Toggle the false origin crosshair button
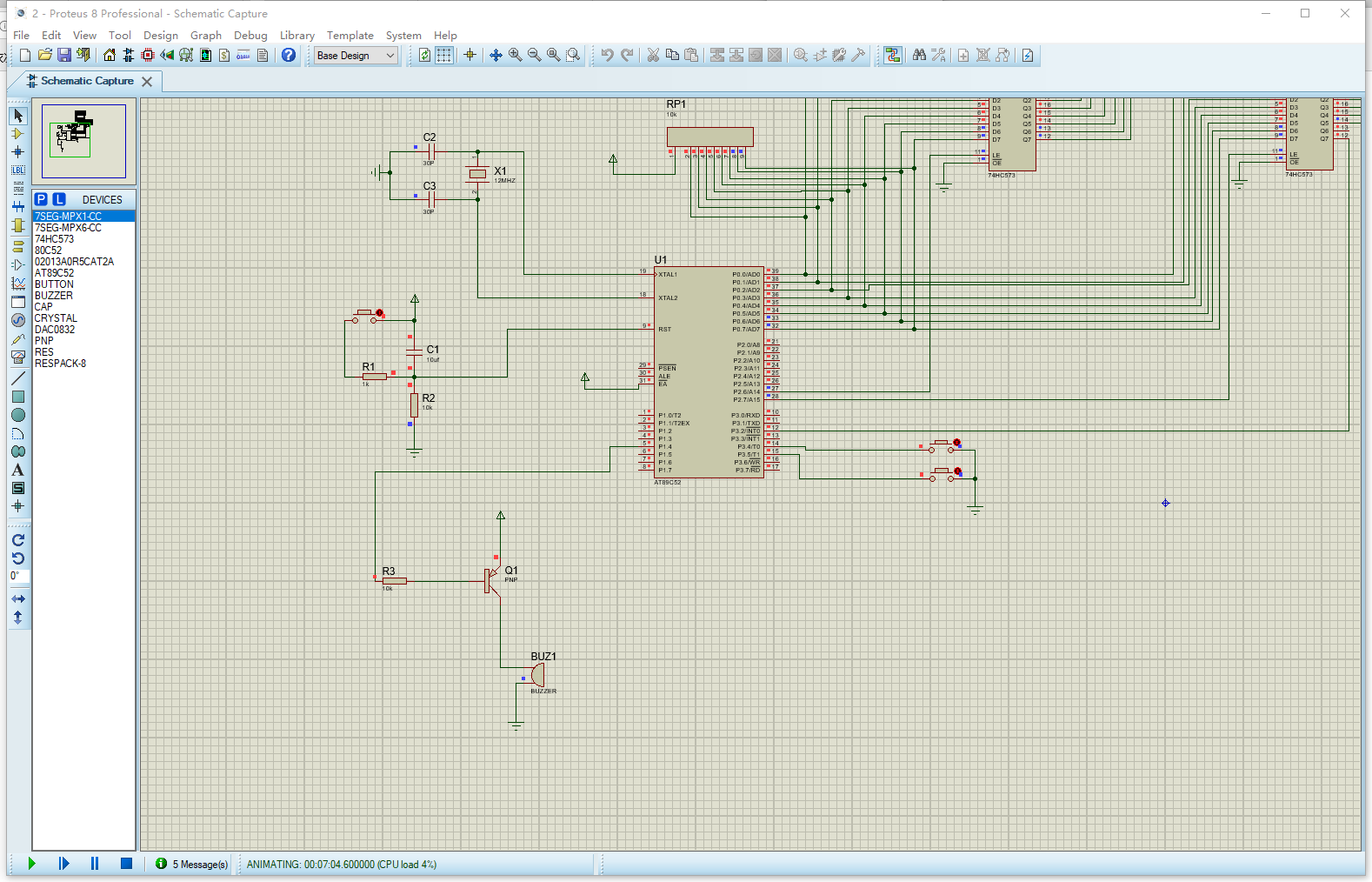Viewport: 1372px width, 882px height. click(x=470, y=55)
